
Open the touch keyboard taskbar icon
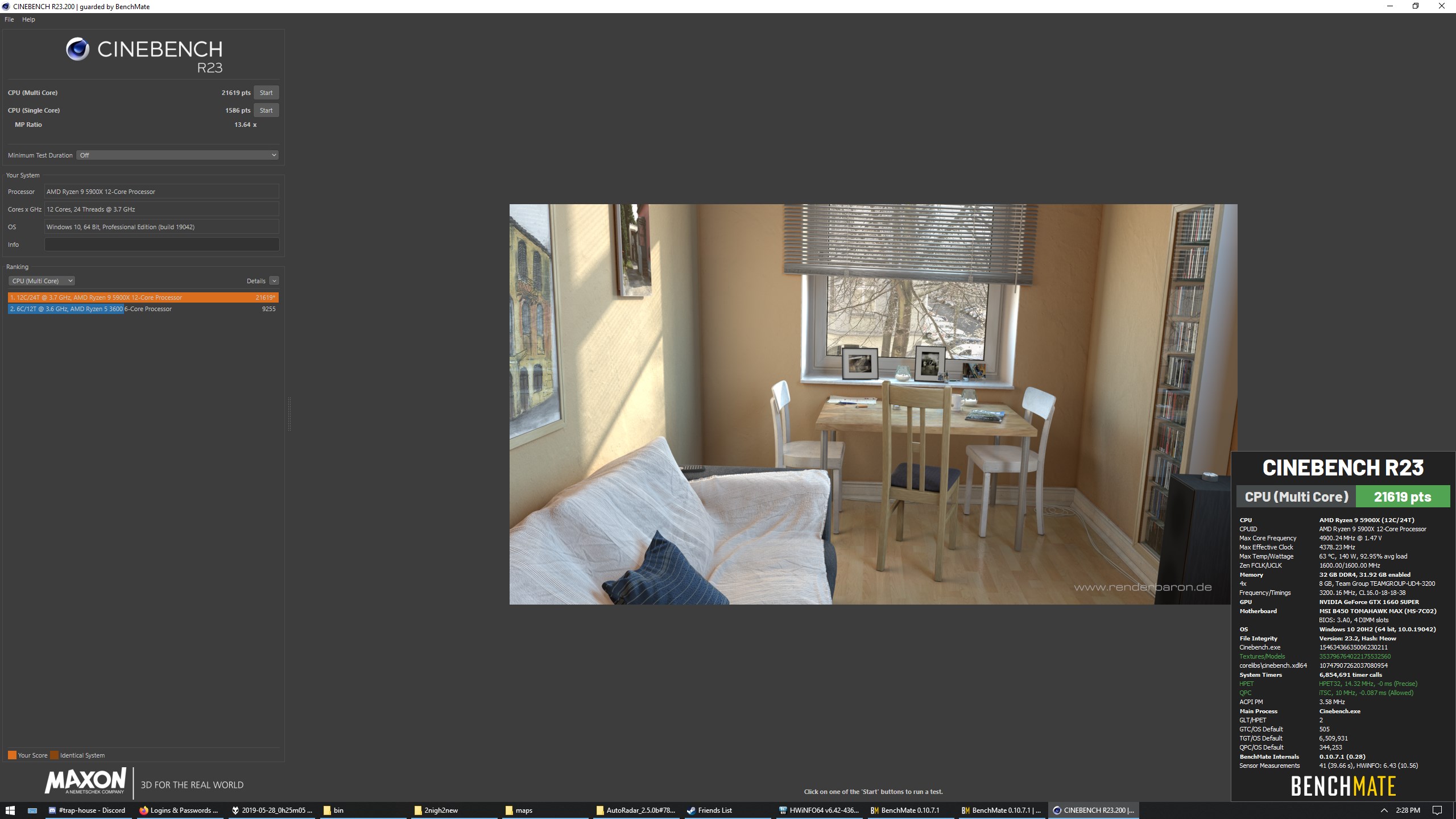32,810
